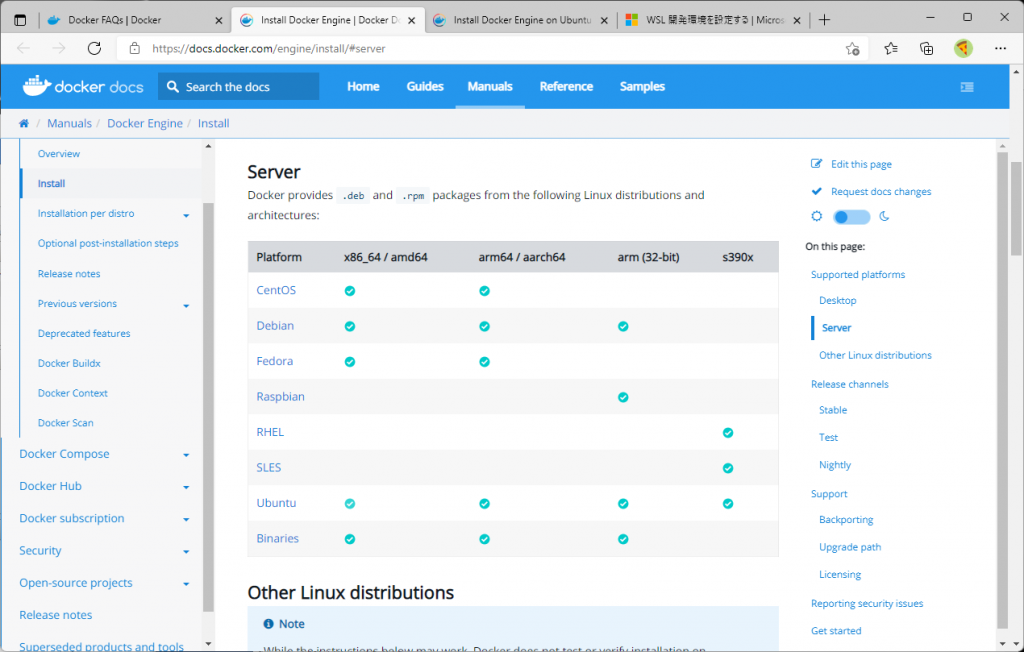The width and height of the screenshot is (1024, 652).
Task: Jump to Other Linux distributions section
Action: pyautogui.click(x=875, y=355)
